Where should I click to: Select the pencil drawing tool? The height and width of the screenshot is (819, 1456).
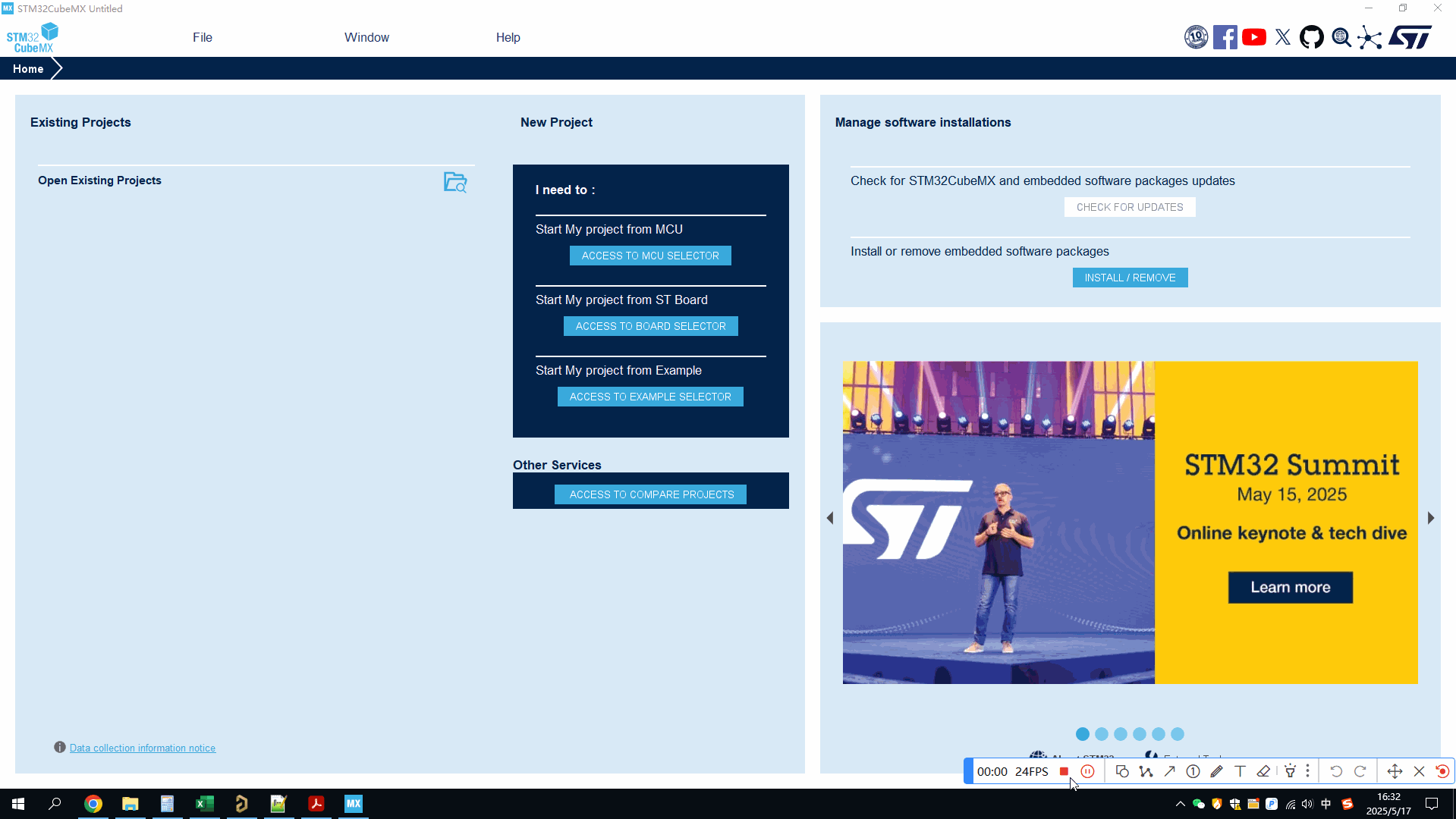coord(1216,771)
